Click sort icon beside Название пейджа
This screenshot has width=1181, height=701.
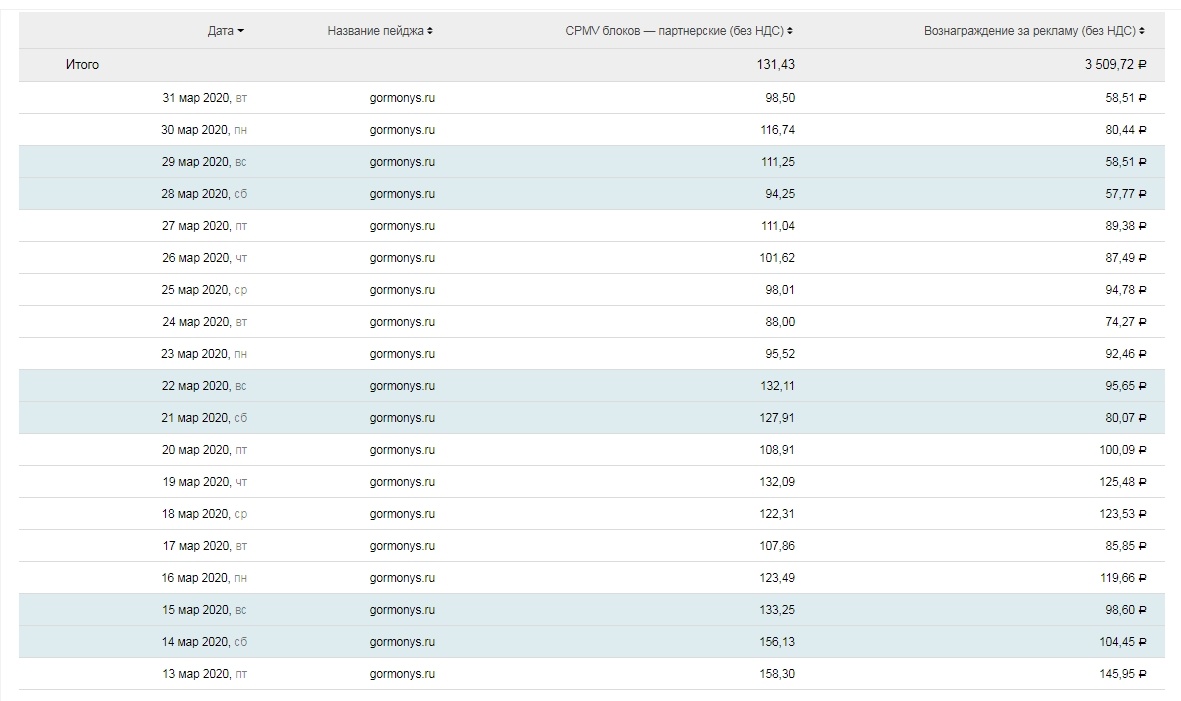click(x=430, y=31)
